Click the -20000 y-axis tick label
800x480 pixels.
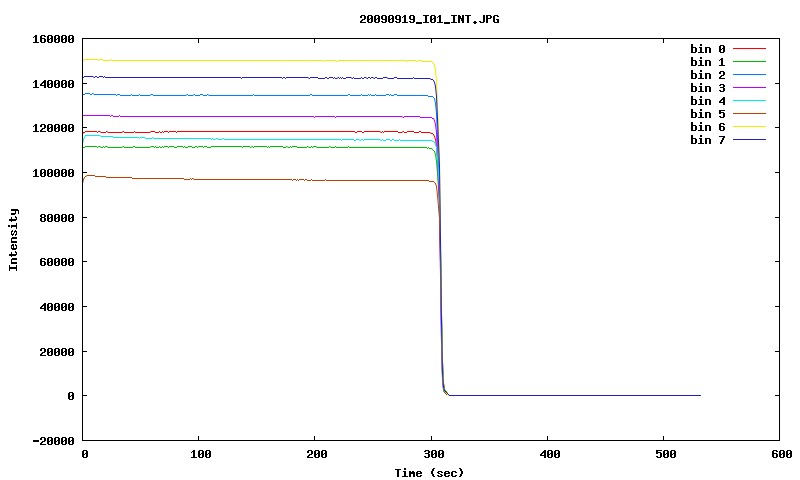click(53, 441)
